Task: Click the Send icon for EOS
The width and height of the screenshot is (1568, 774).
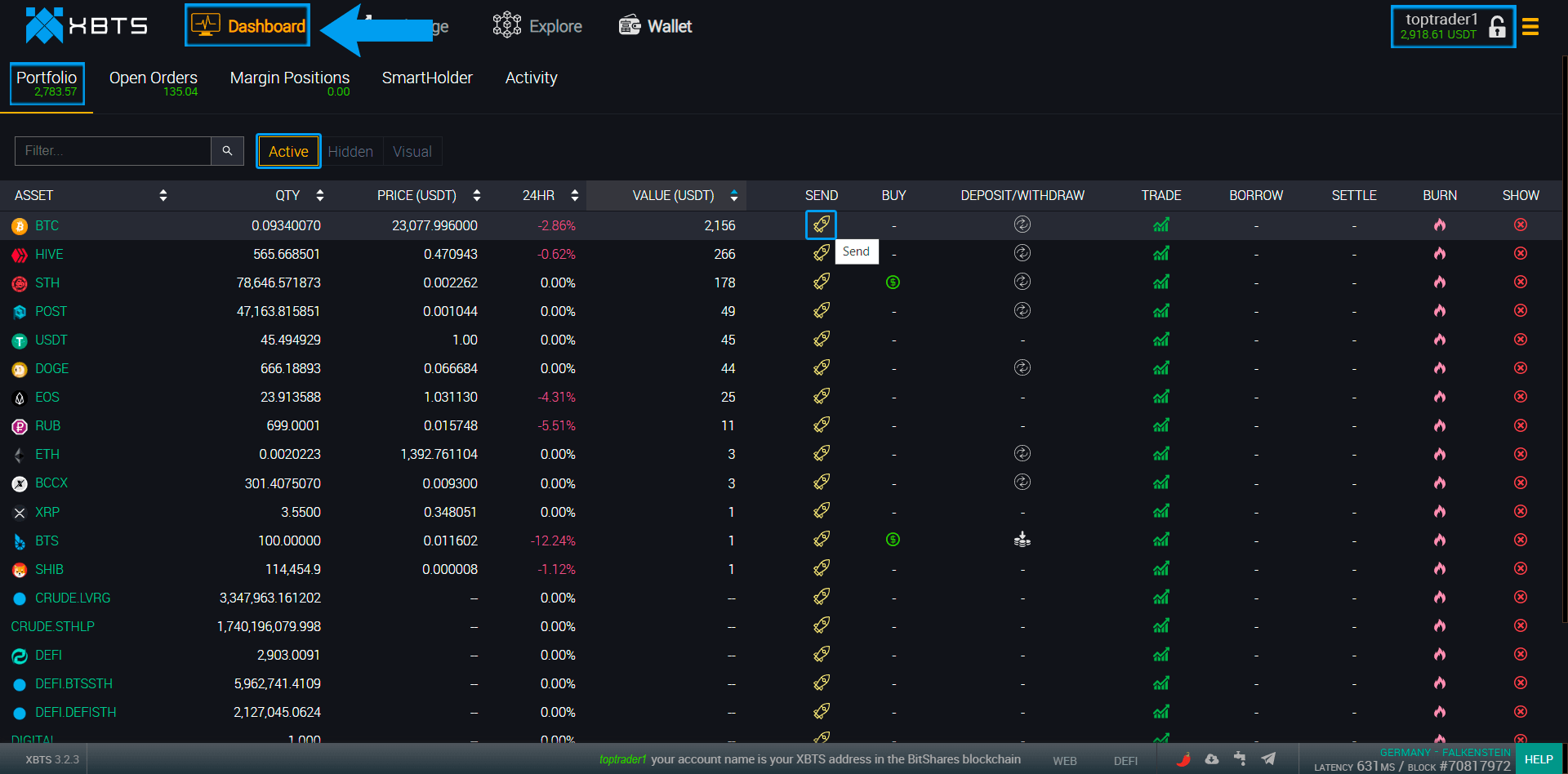Action: [822, 396]
